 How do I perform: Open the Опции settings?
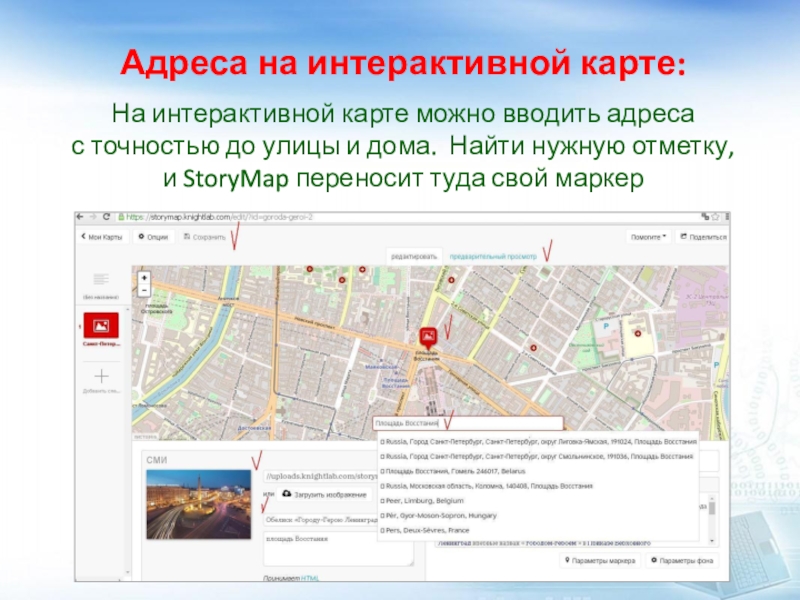(154, 237)
